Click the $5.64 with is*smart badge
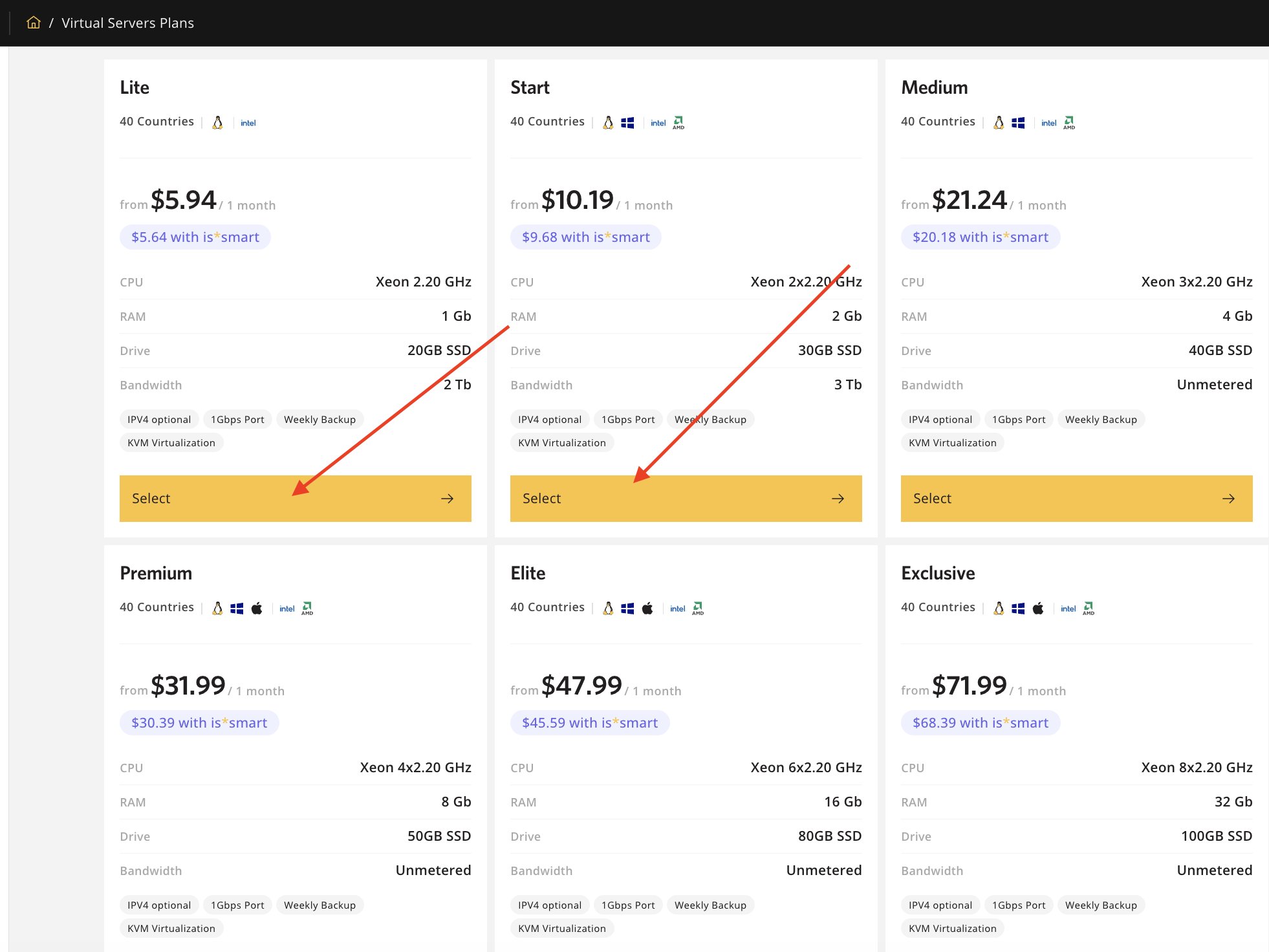Viewport: 1269px width, 952px height. (x=195, y=237)
